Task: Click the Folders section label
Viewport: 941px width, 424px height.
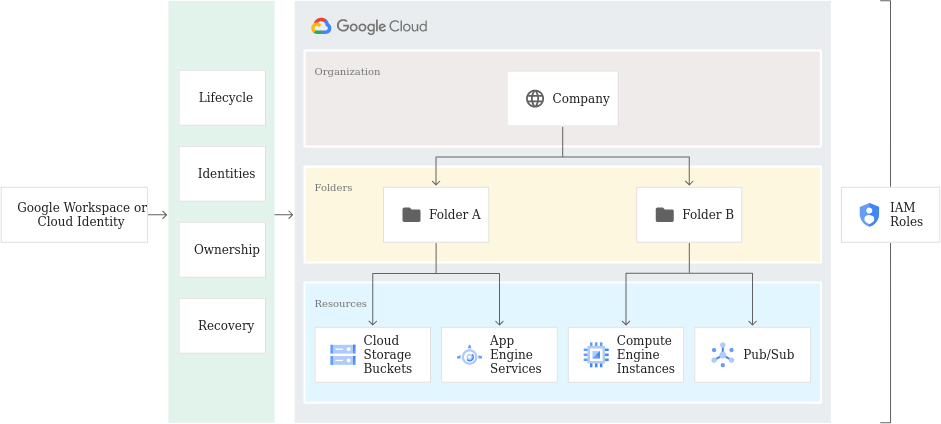Action: (333, 188)
